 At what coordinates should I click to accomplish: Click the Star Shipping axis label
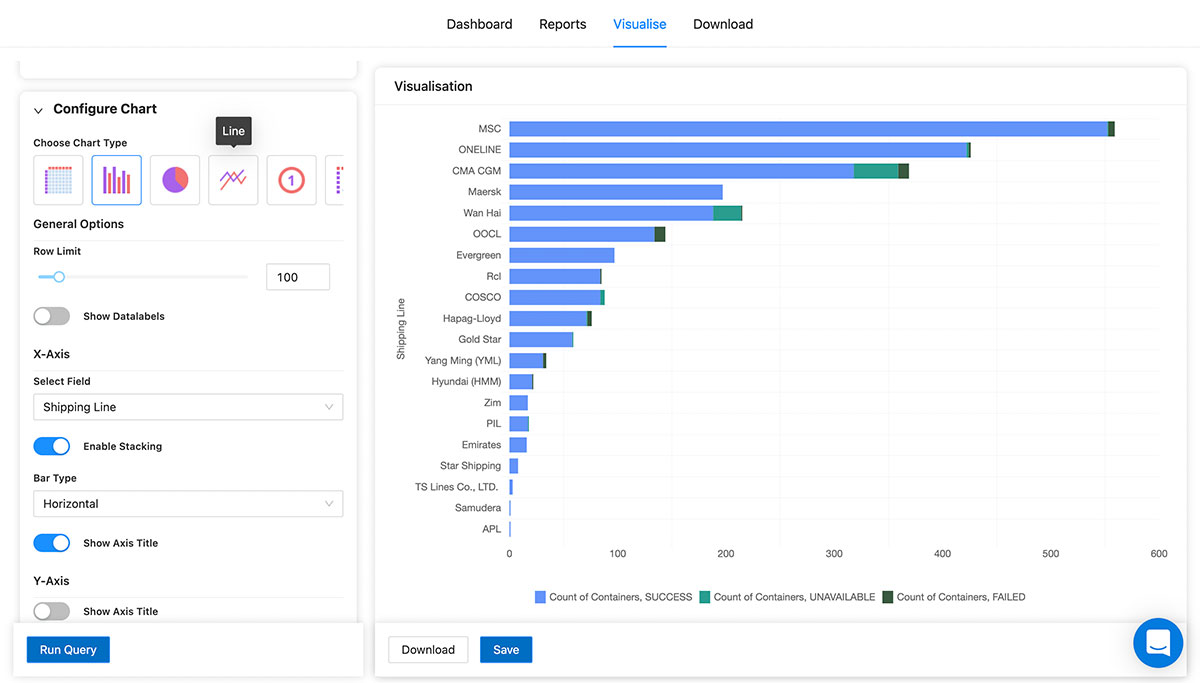tap(471, 466)
